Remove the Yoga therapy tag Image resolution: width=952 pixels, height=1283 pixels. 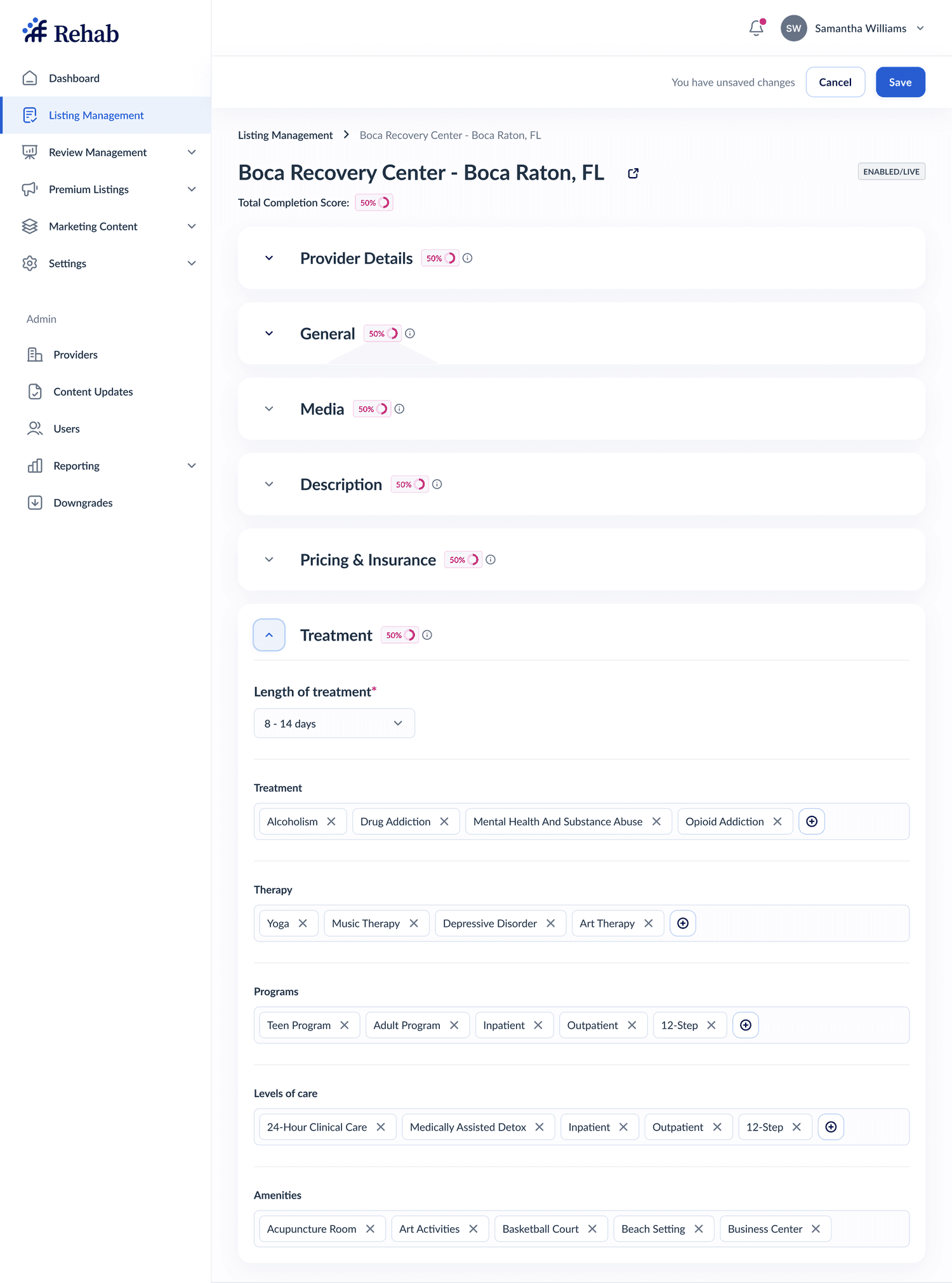[x=303, y=923]
